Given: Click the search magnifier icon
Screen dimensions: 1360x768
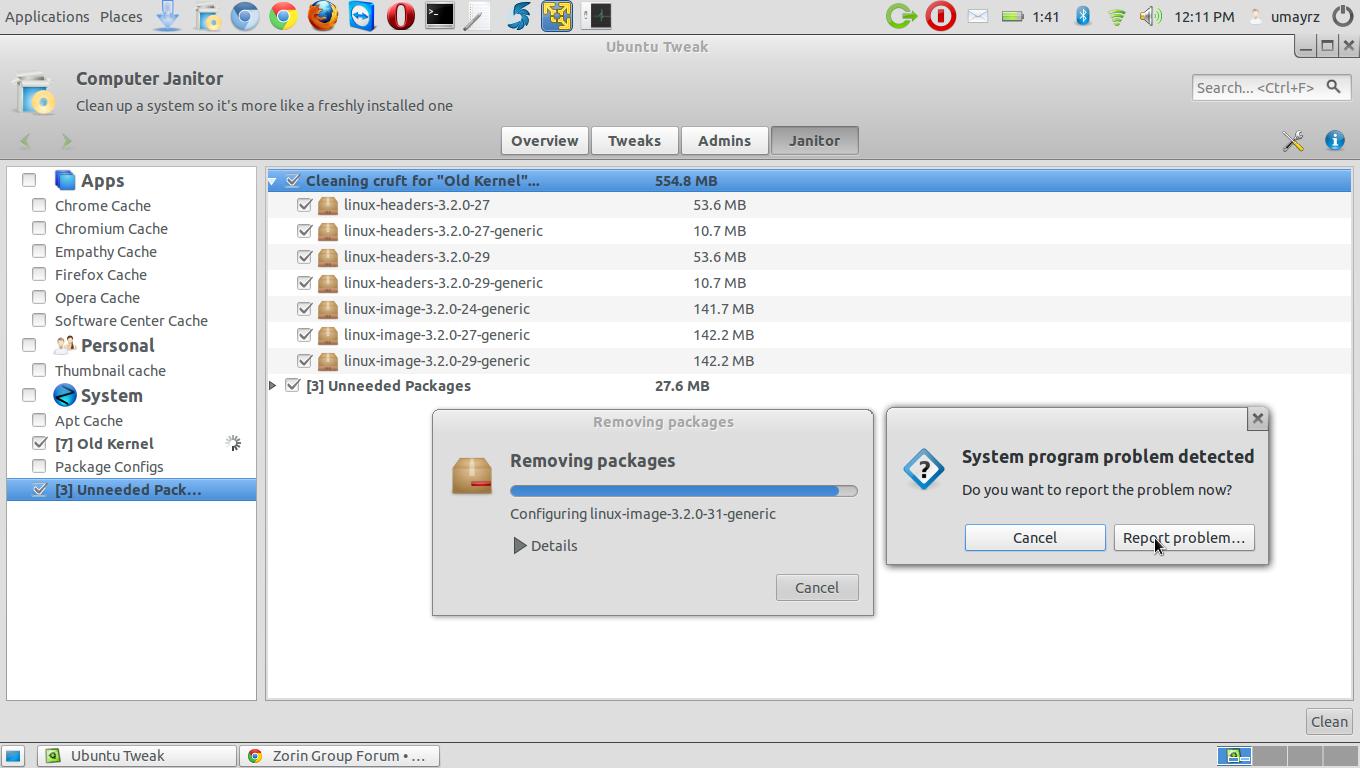Looking at the screenshot, I should (1333, 87).
